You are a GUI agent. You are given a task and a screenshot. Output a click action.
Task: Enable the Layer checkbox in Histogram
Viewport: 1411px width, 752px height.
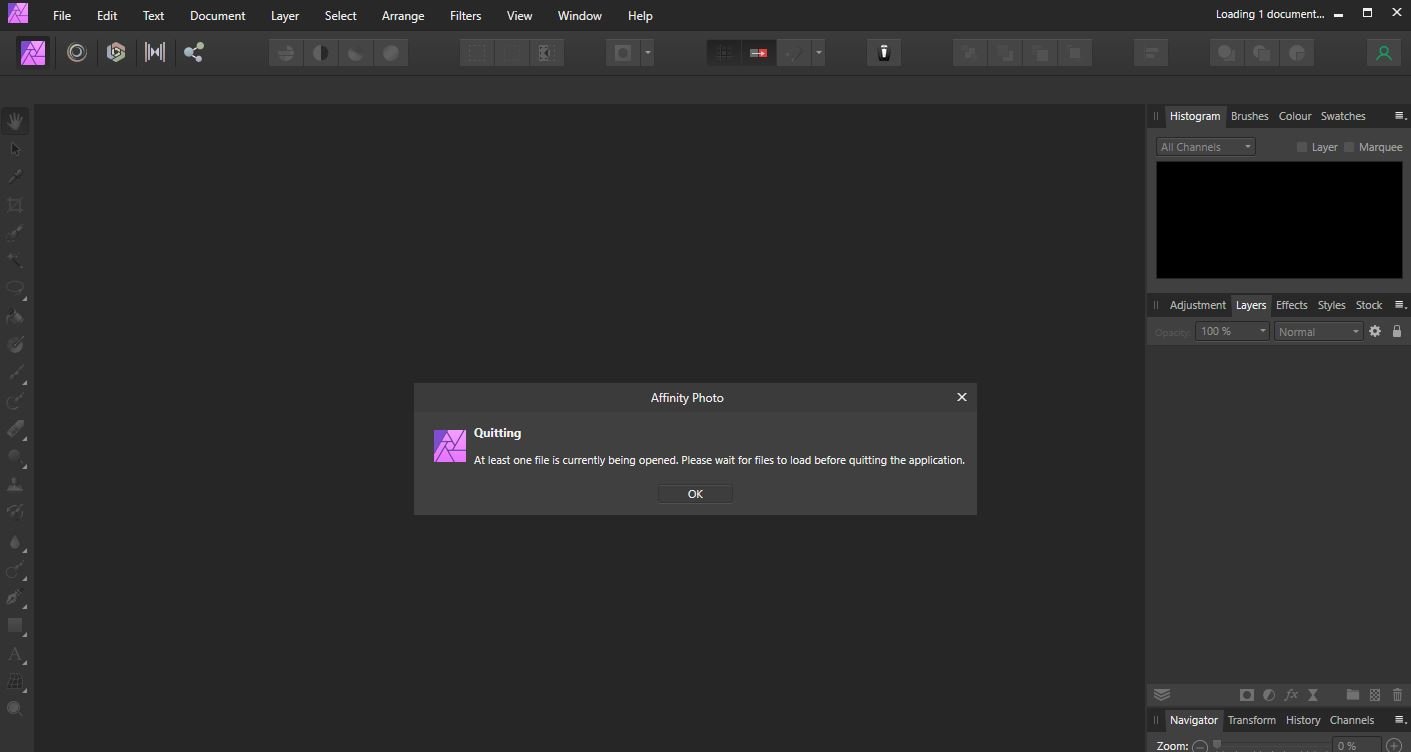(x=1302, y=147)
